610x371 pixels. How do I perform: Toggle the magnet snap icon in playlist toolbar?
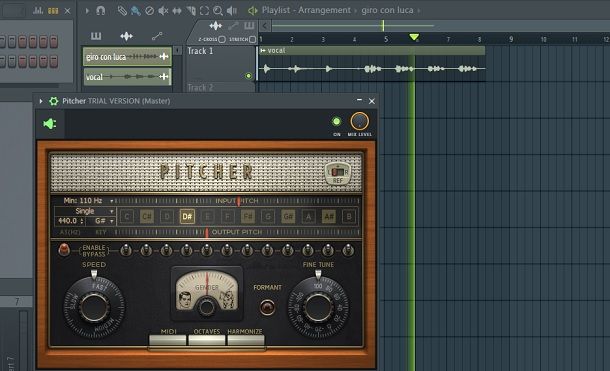(x=101, y=10)
